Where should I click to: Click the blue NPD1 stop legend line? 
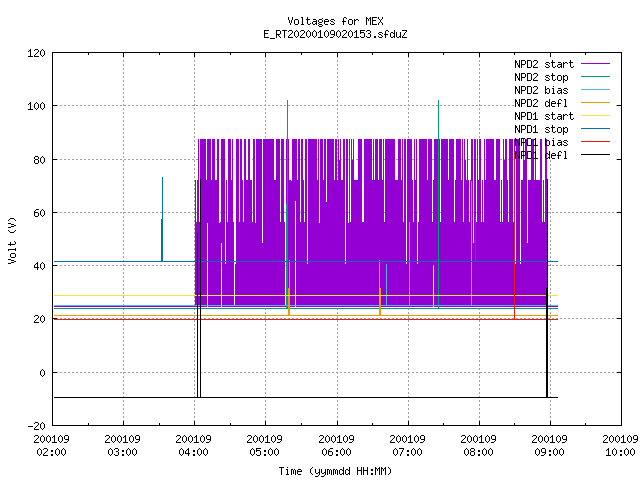pyautogui.click(x=595, y=129)
